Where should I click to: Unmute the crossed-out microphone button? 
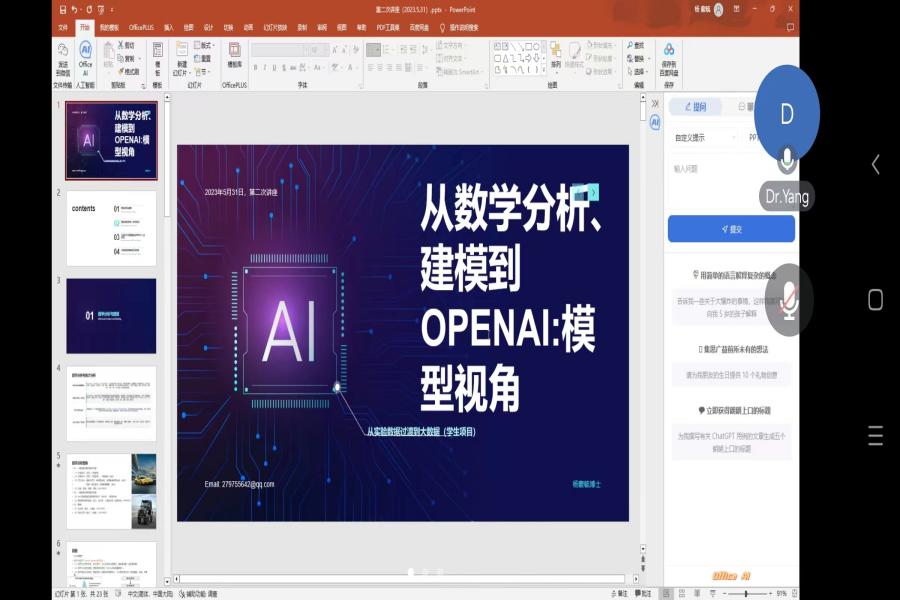tap(789, 300)
